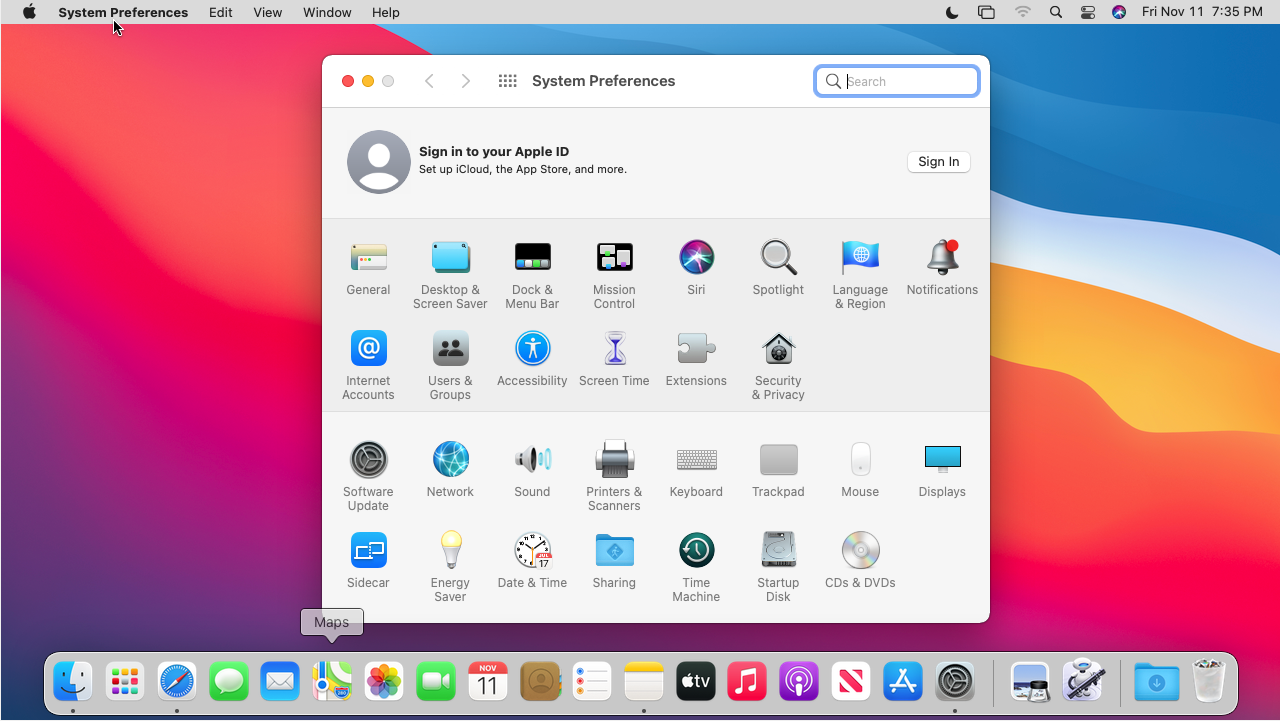
Task: Open Spotlight search in menu bar
Action: click(1056, 12)
